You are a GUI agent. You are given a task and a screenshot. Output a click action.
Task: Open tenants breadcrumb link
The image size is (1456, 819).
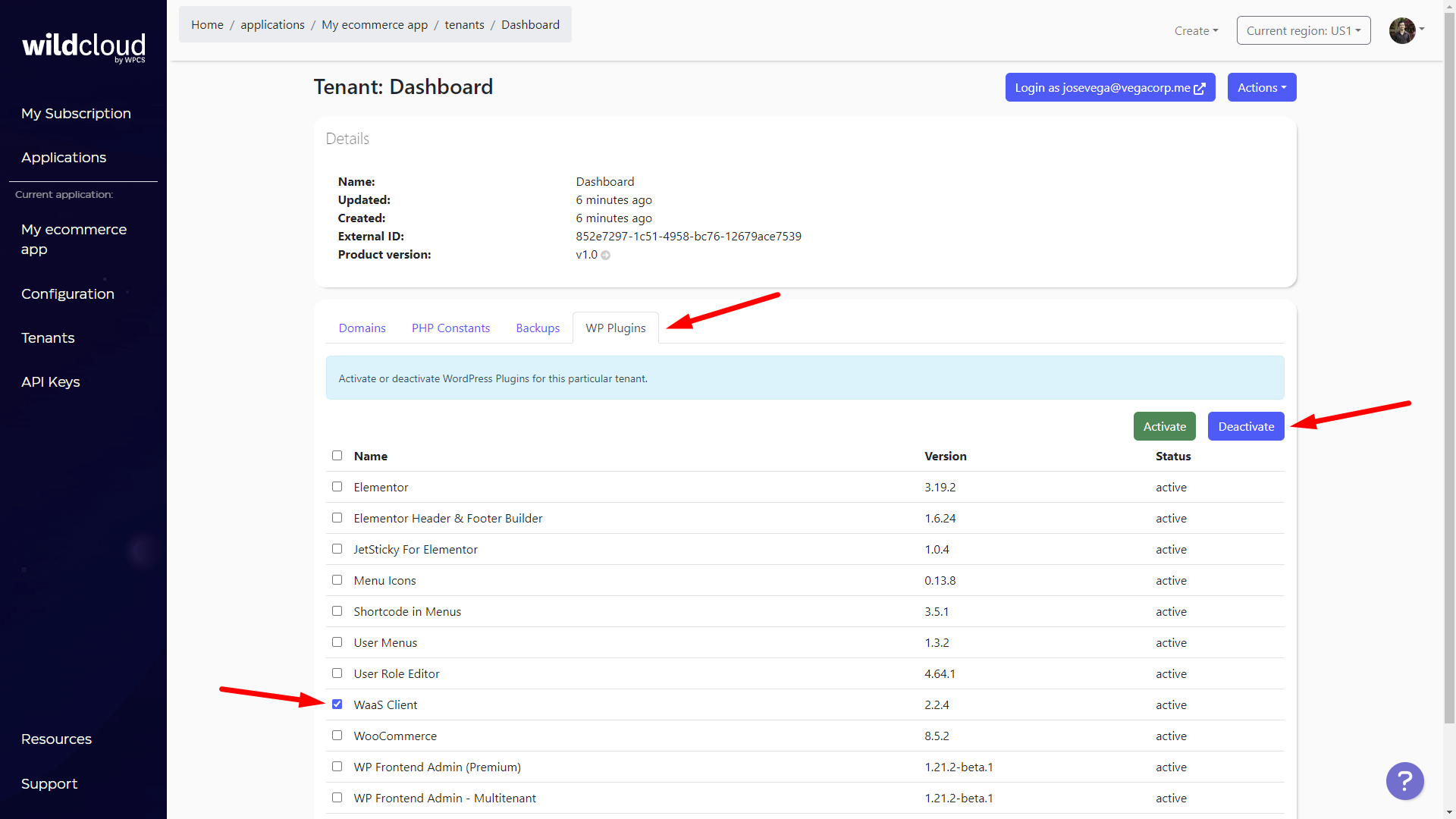464,24
